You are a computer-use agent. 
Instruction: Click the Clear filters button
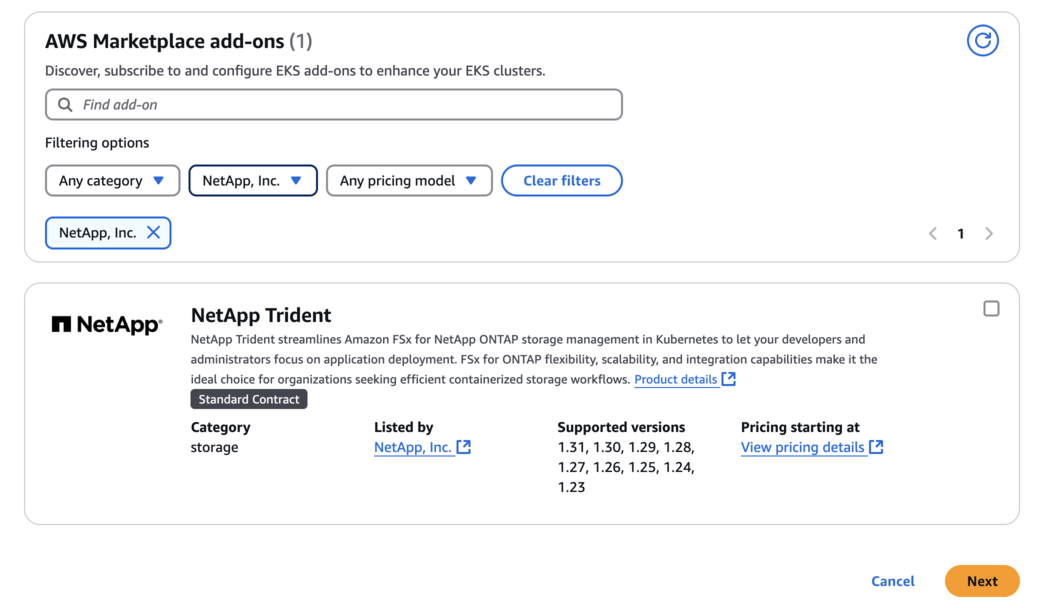coord(562,181)
